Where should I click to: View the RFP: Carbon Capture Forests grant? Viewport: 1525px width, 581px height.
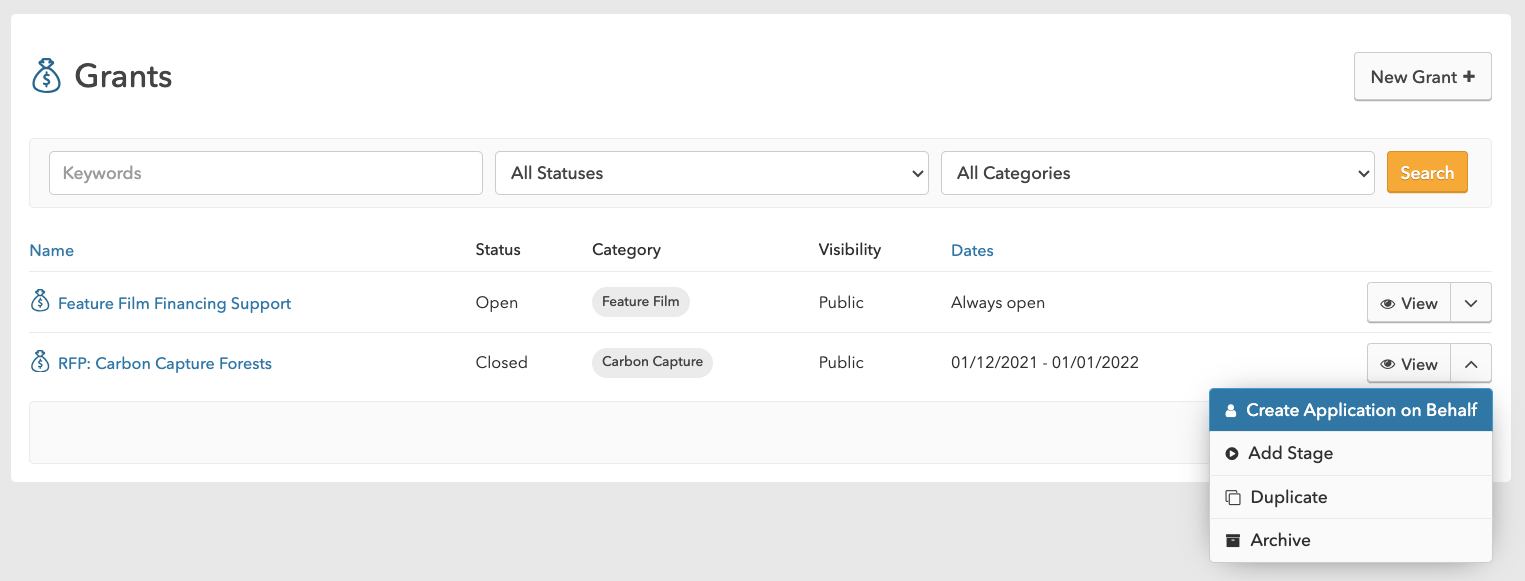point(1408,364)
